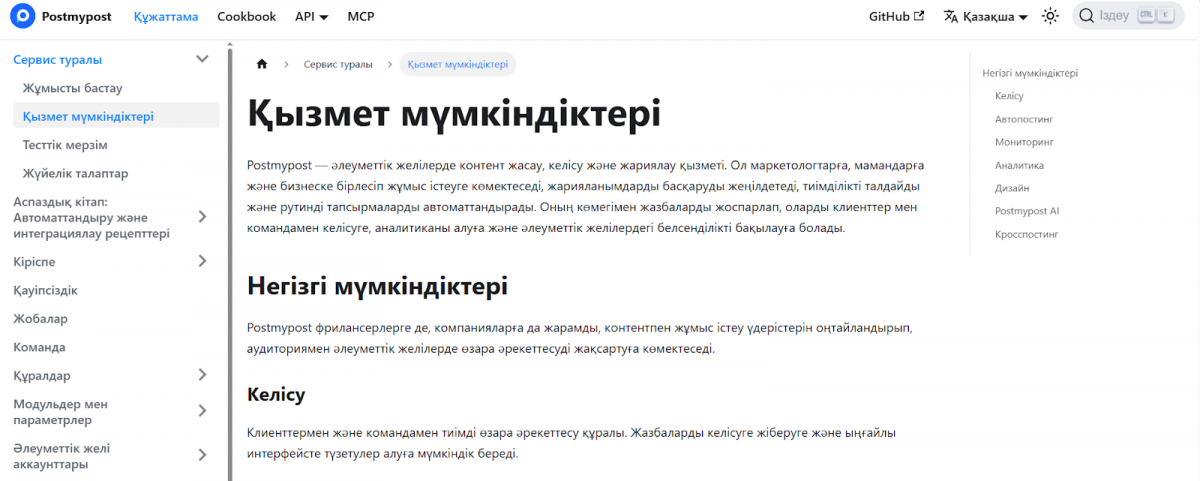Expand Модульдер мен параметрлер chevron

[202, 411]
